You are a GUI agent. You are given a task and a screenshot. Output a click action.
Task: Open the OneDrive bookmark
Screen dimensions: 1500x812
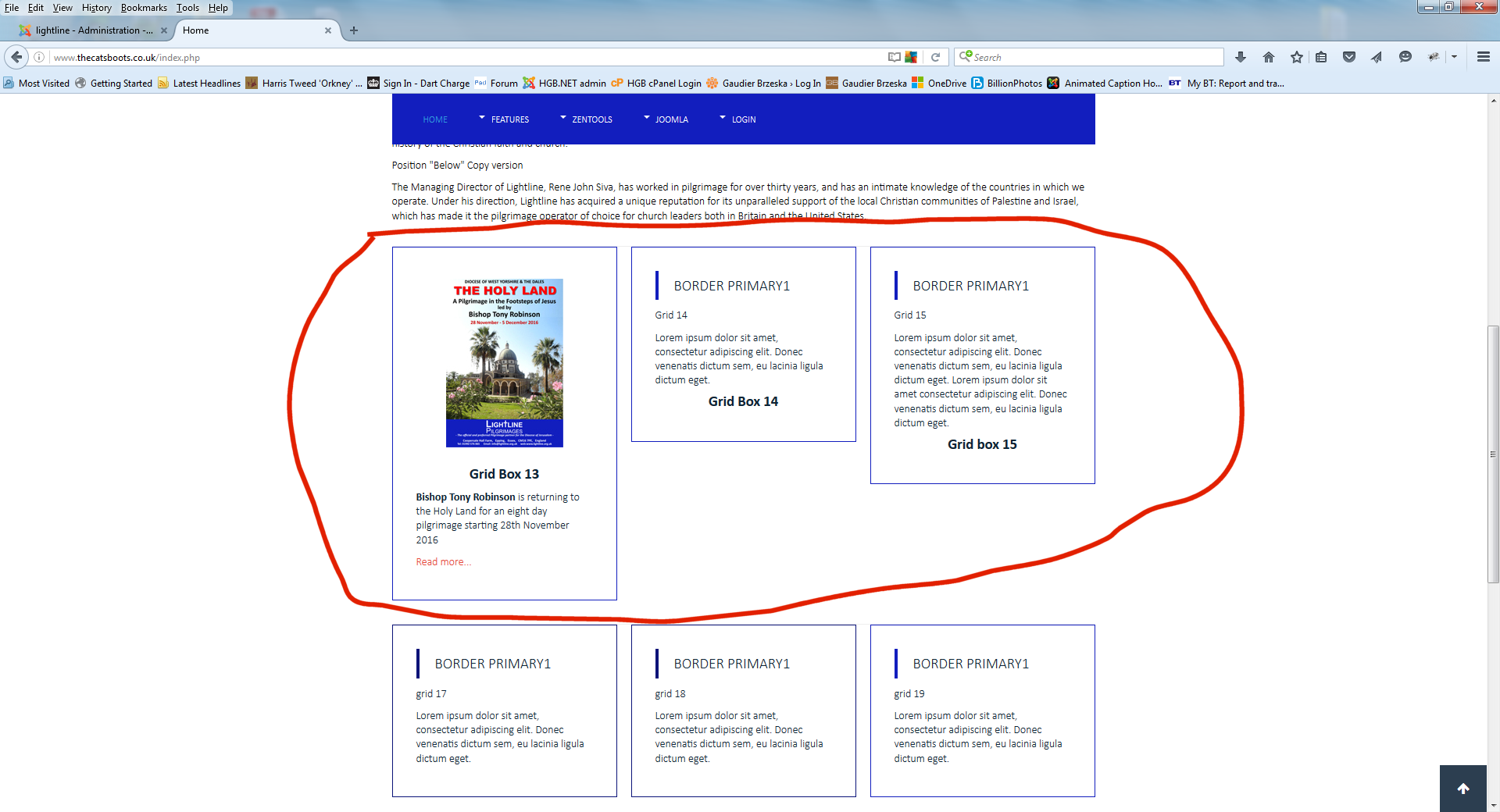click(x=939, y=84)
